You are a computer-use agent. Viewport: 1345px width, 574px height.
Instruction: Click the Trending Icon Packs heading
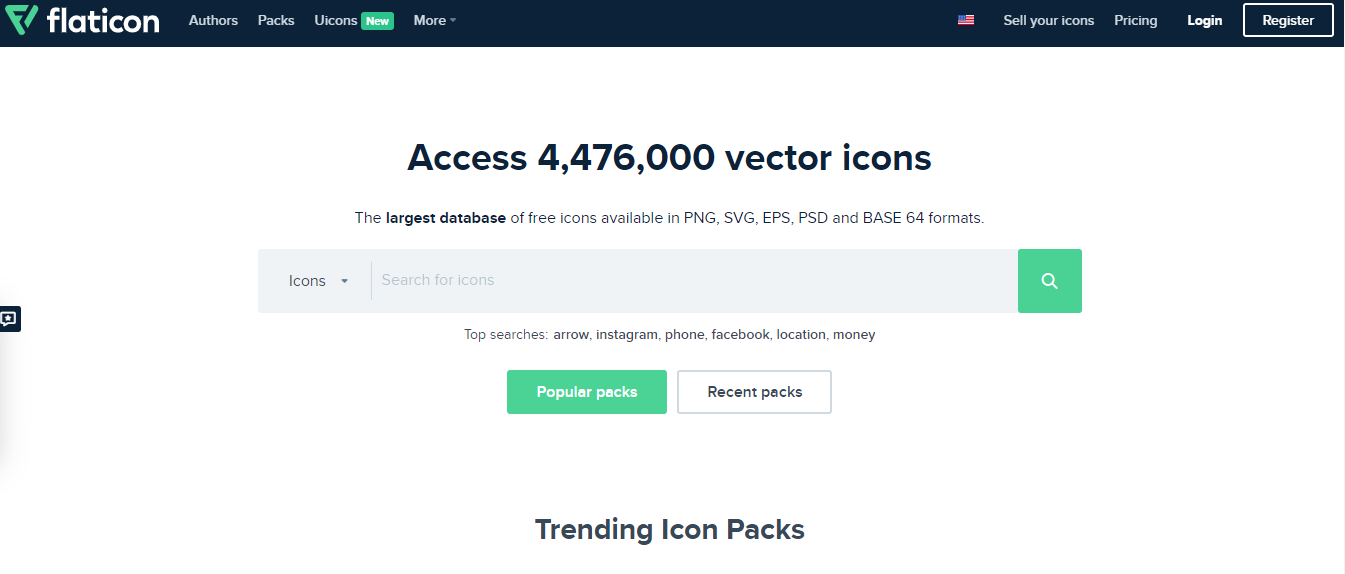tap(670, 529)
